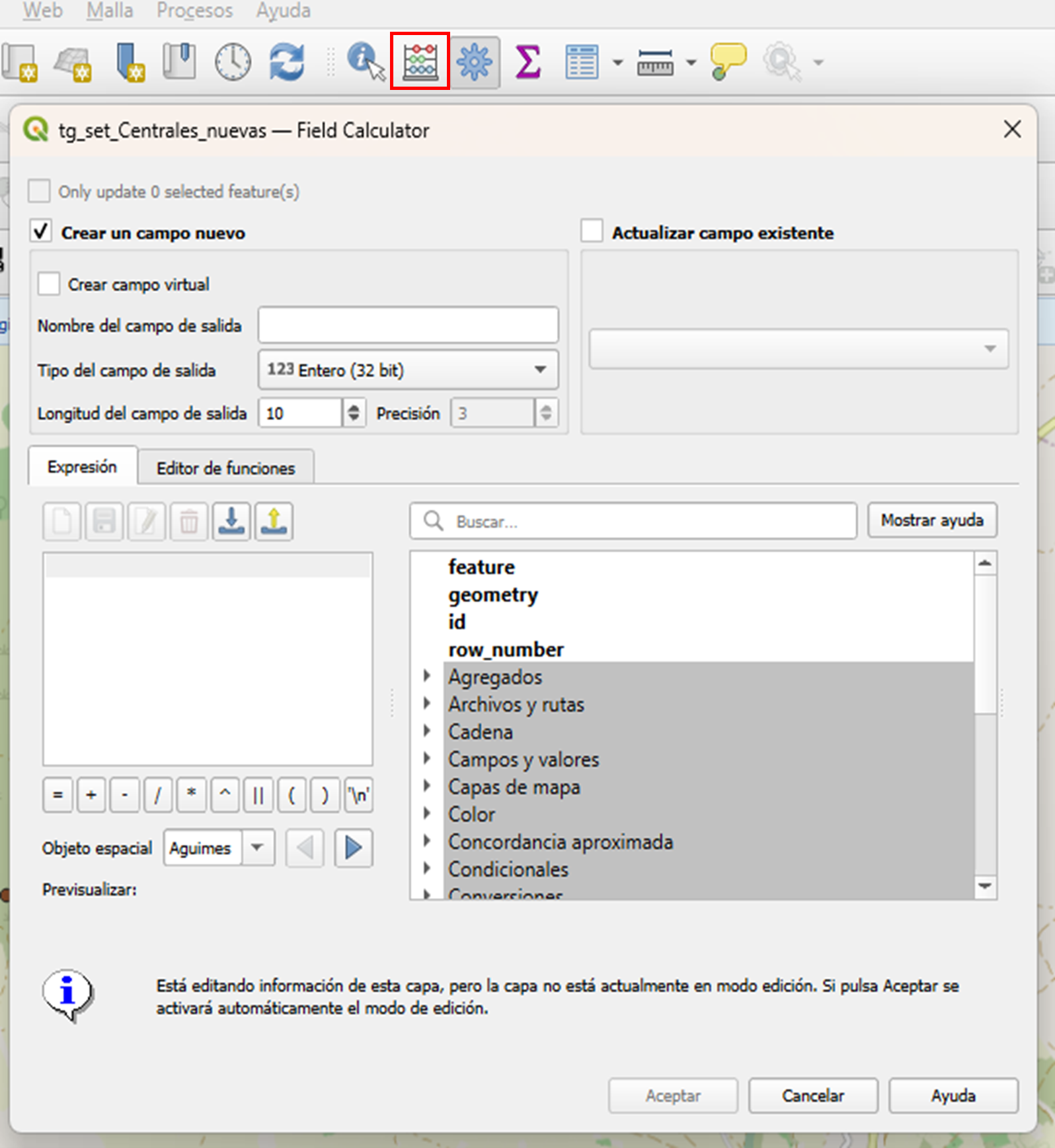Image resolution: width=1055 pixels, height=1148 pixels.
Task: Enable Crear campo virtual checkbox
Action: [49, 284]
